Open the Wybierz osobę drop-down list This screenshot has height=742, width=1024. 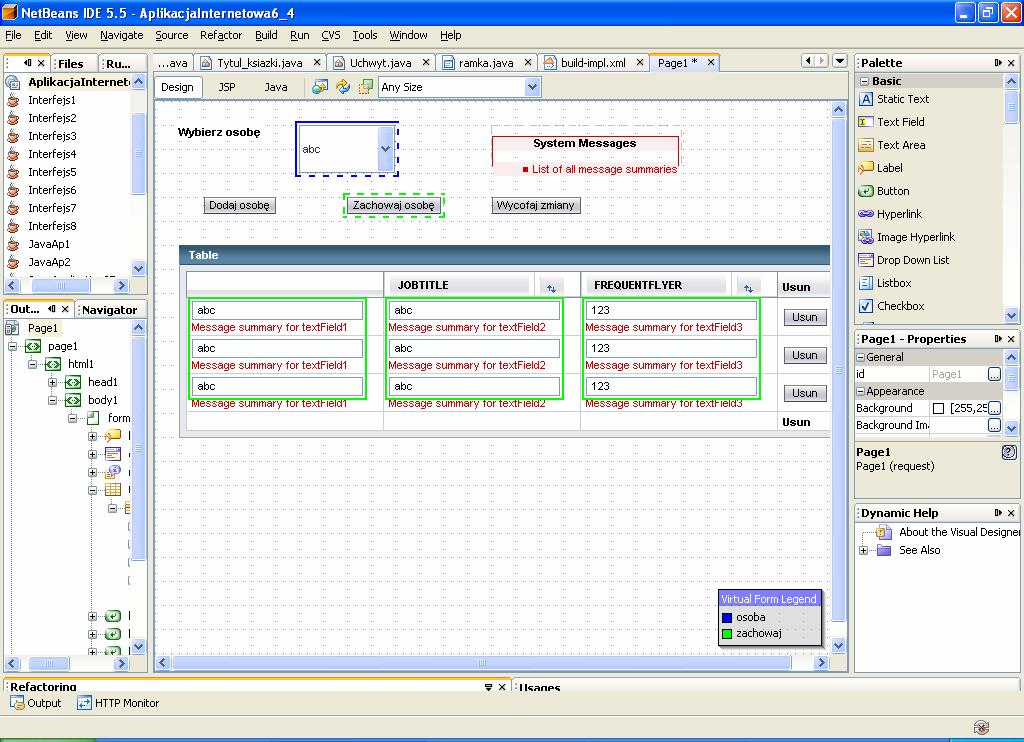pos(385,149)
